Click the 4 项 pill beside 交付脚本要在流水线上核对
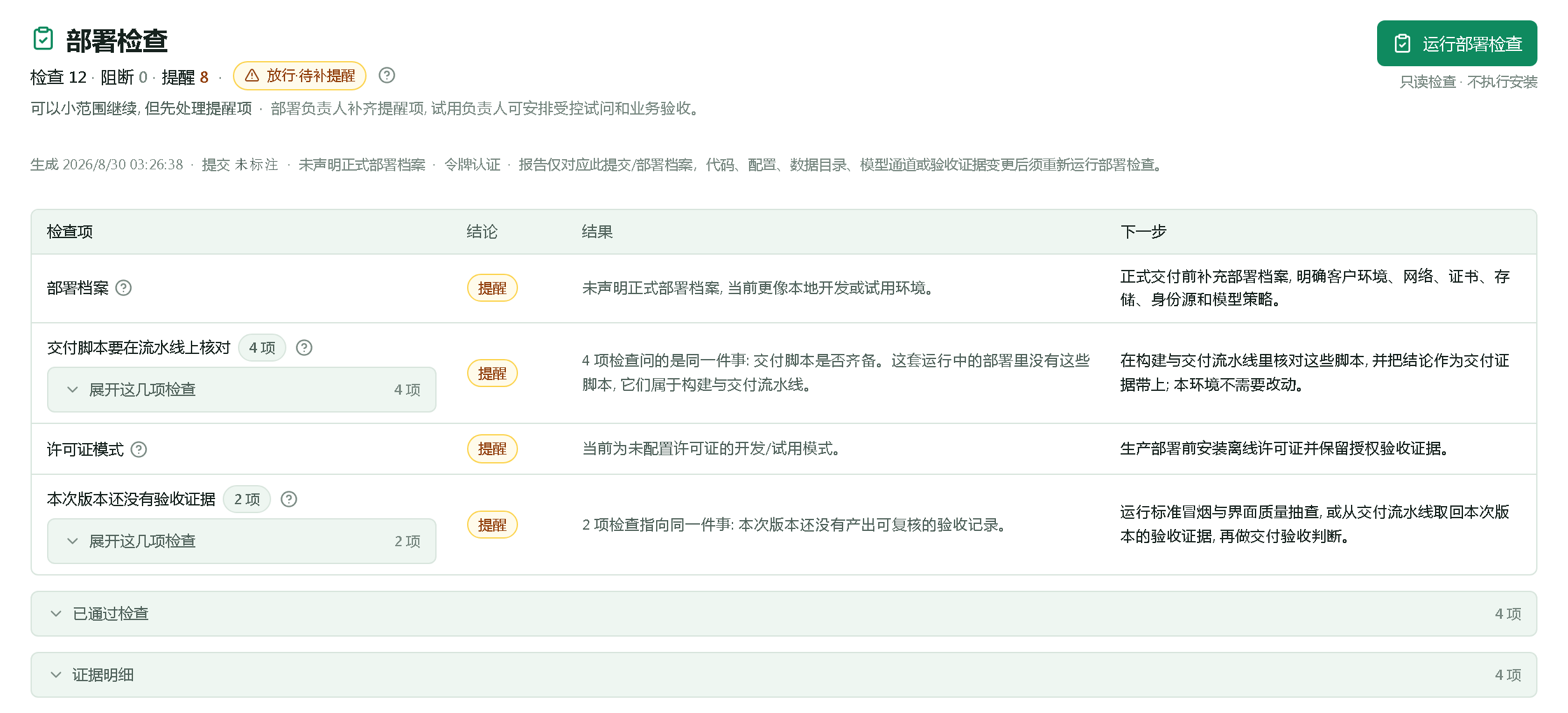This screenshot has width=1568, height=713. pyautogui.click(x=262, y=348)
